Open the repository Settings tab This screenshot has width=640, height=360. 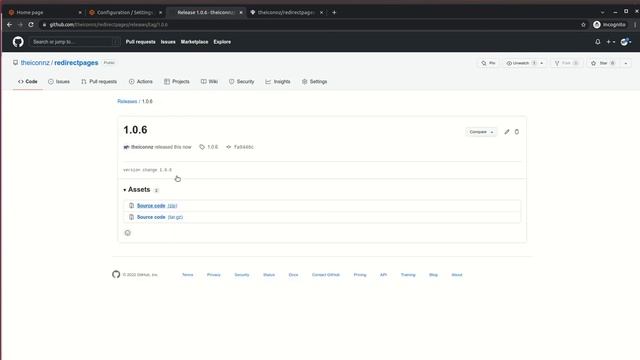(315, 82)
